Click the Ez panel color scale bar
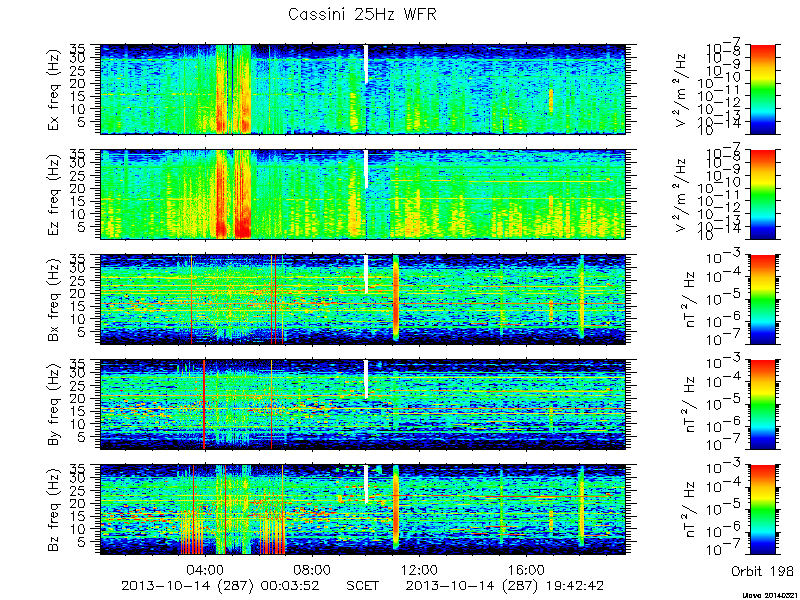The image size is (800, 600). 762,194
